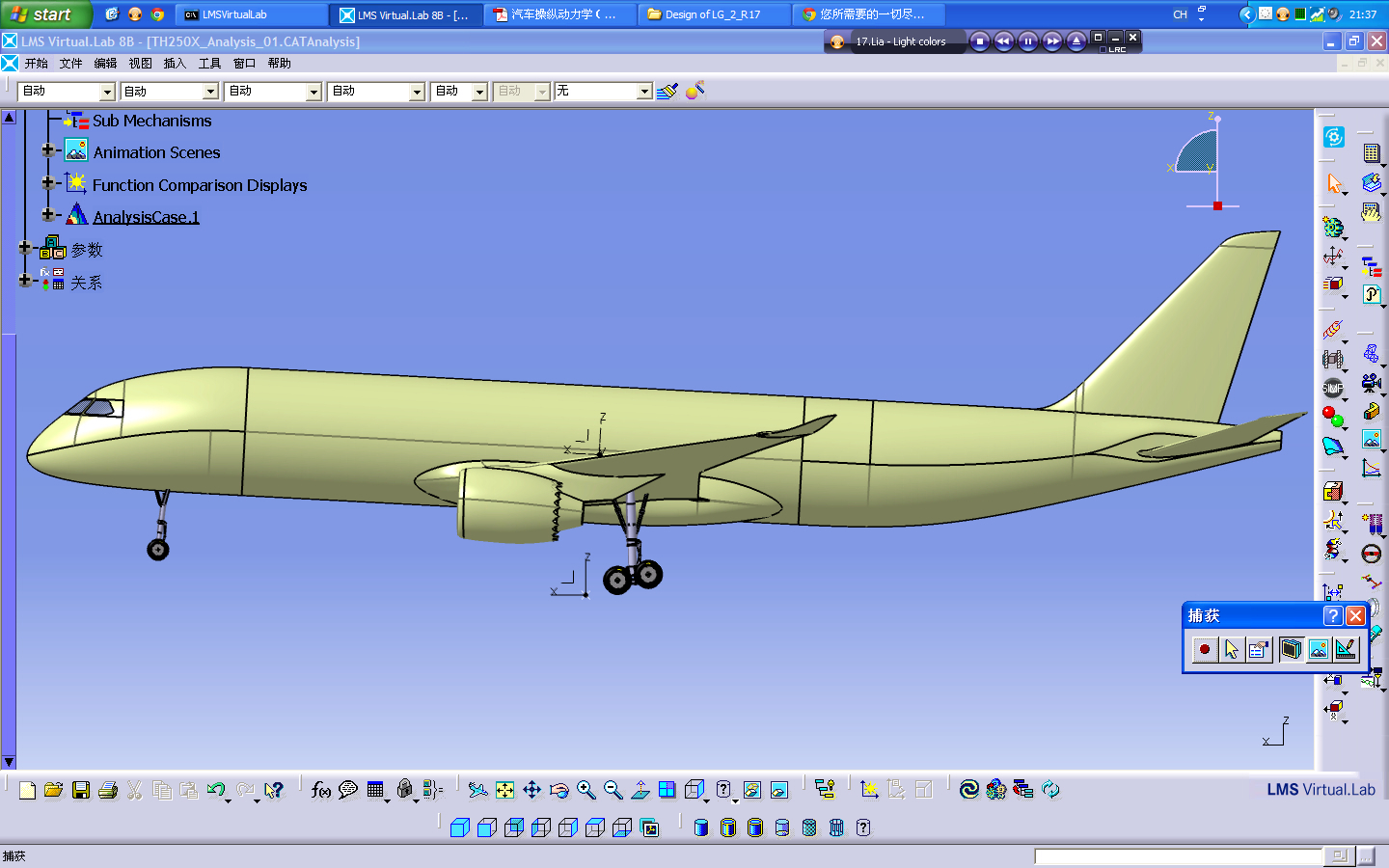The image size is (1389, 868).
Task: Click the steering wheel icon in right toolbar
Action: 1371,554
